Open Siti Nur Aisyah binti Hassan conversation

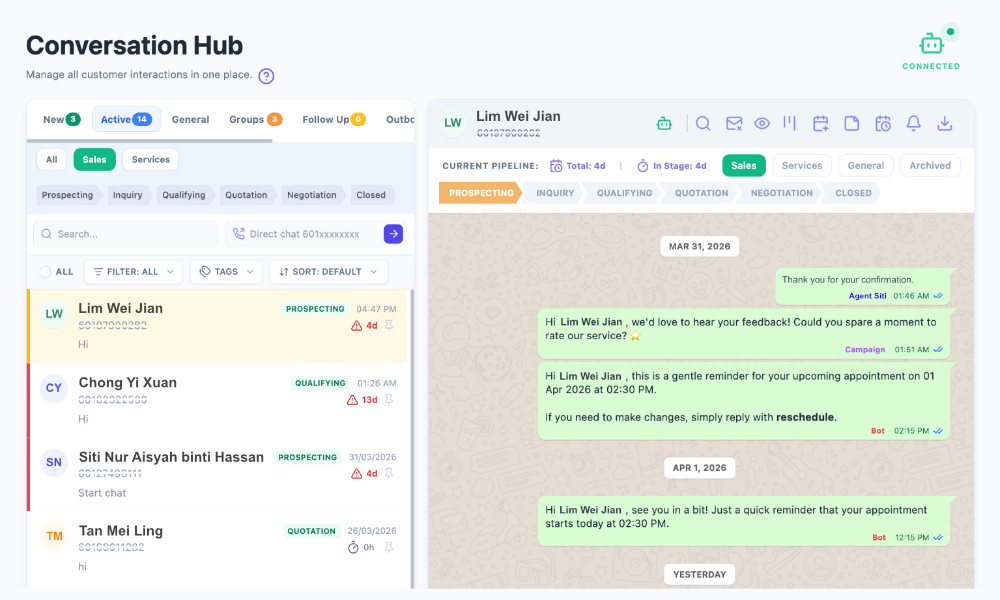(x=217, y=474)
